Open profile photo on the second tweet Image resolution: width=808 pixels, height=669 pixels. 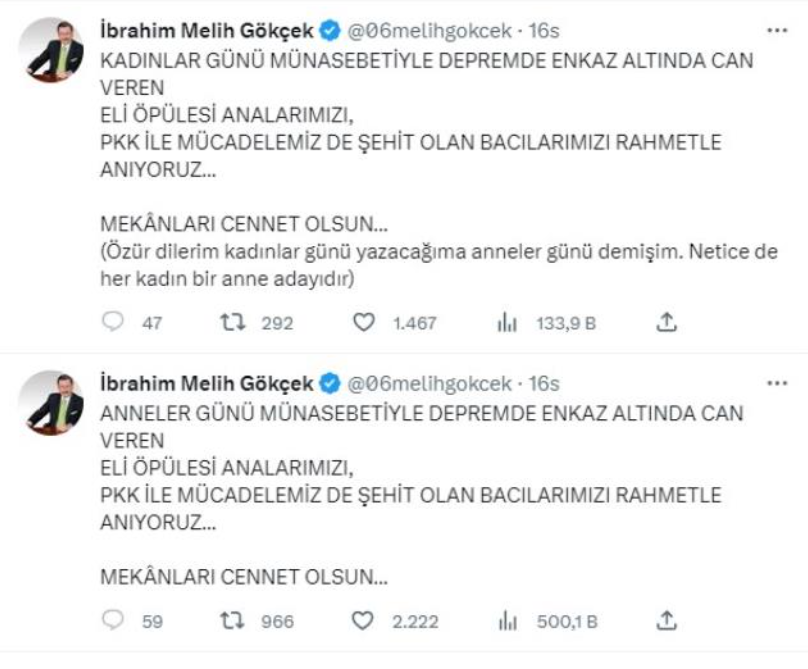click(55, 402)
